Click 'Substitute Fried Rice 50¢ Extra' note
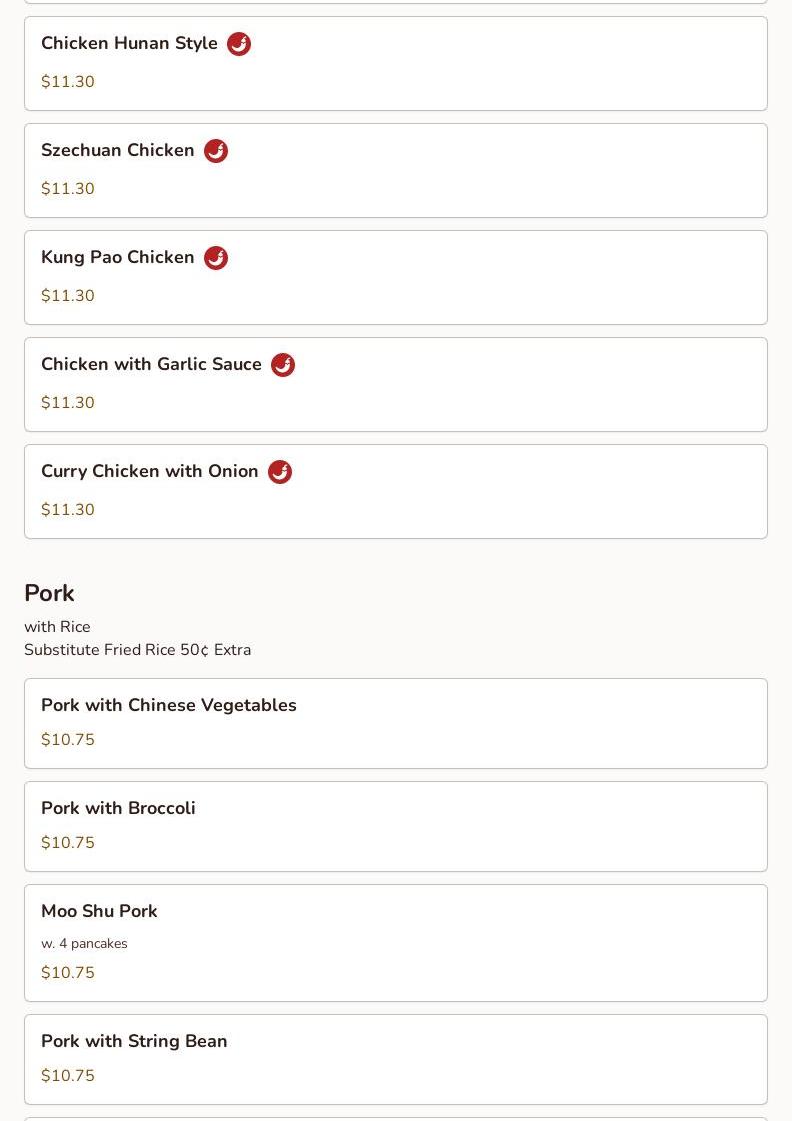792x1121 pixels. point(137,650)
